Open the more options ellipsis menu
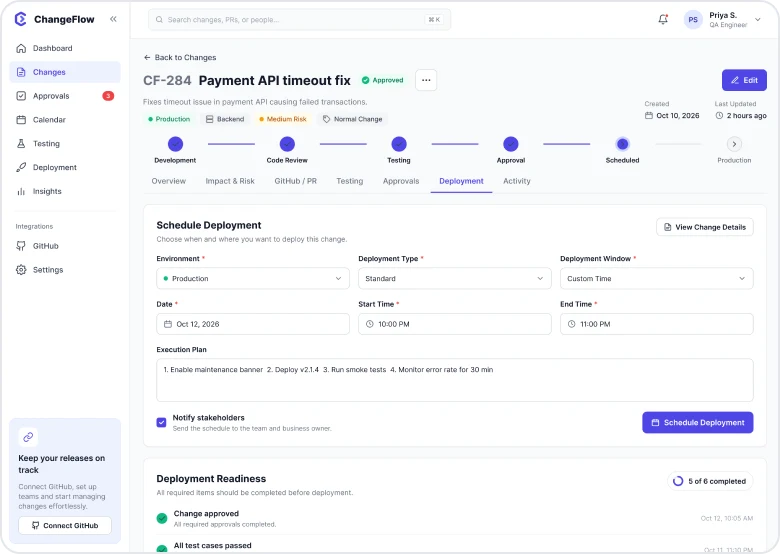The width and height of the screenshot is (780, 554). click(x=426, y=80)
